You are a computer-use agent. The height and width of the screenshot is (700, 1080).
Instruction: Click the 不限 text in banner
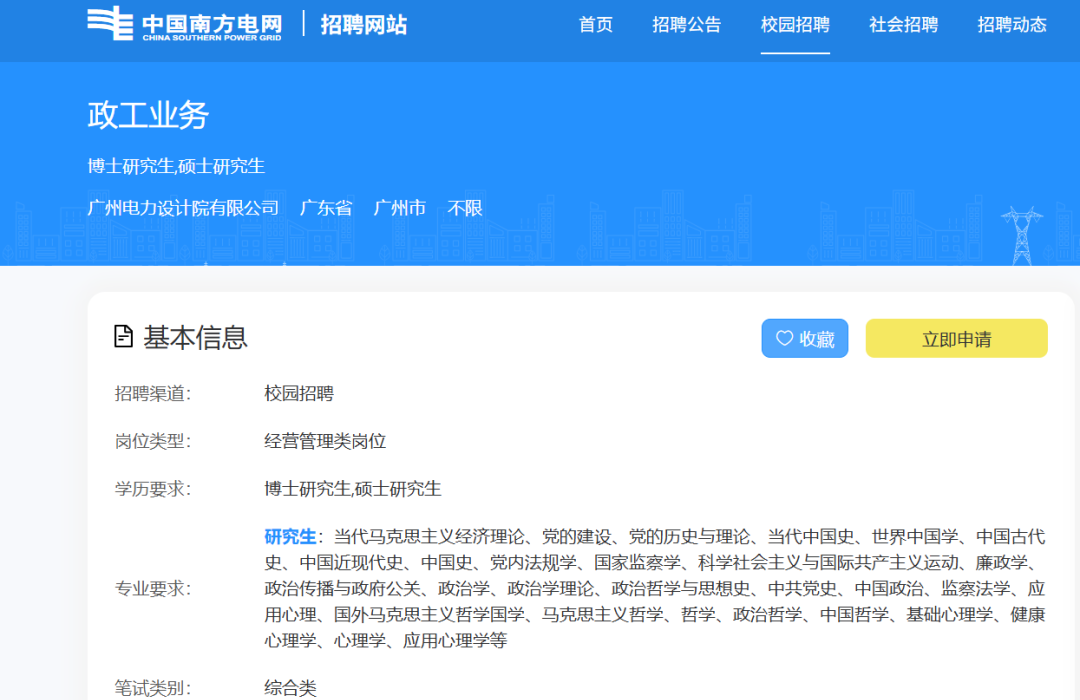[x=465, y=207]
